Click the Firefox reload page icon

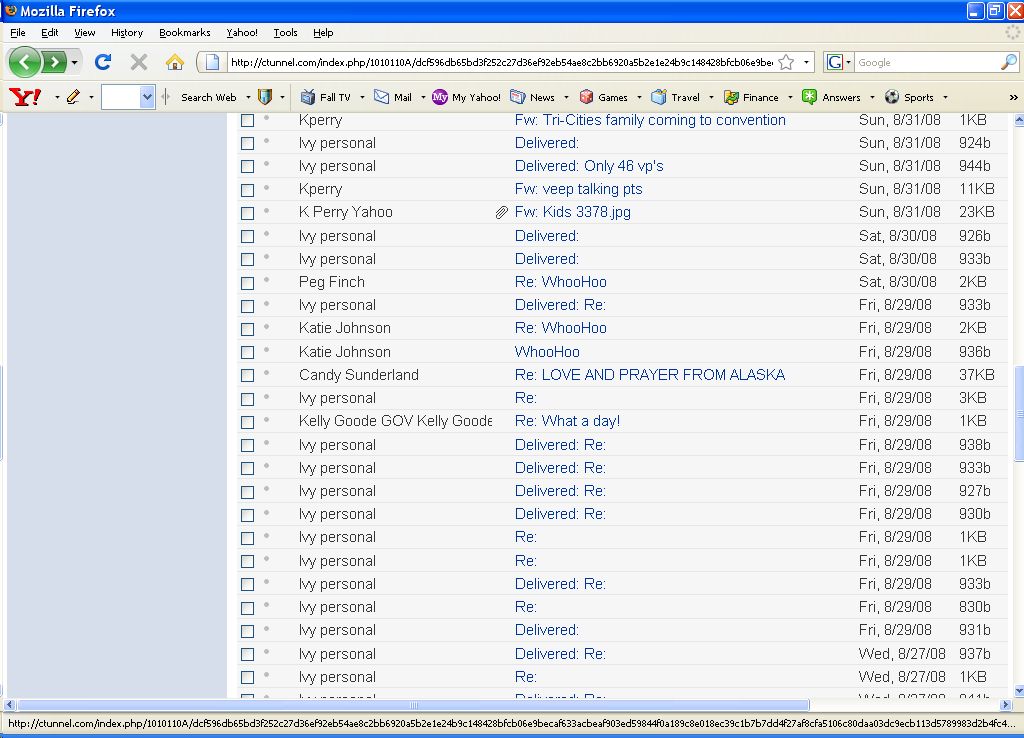tap(102, 62)
